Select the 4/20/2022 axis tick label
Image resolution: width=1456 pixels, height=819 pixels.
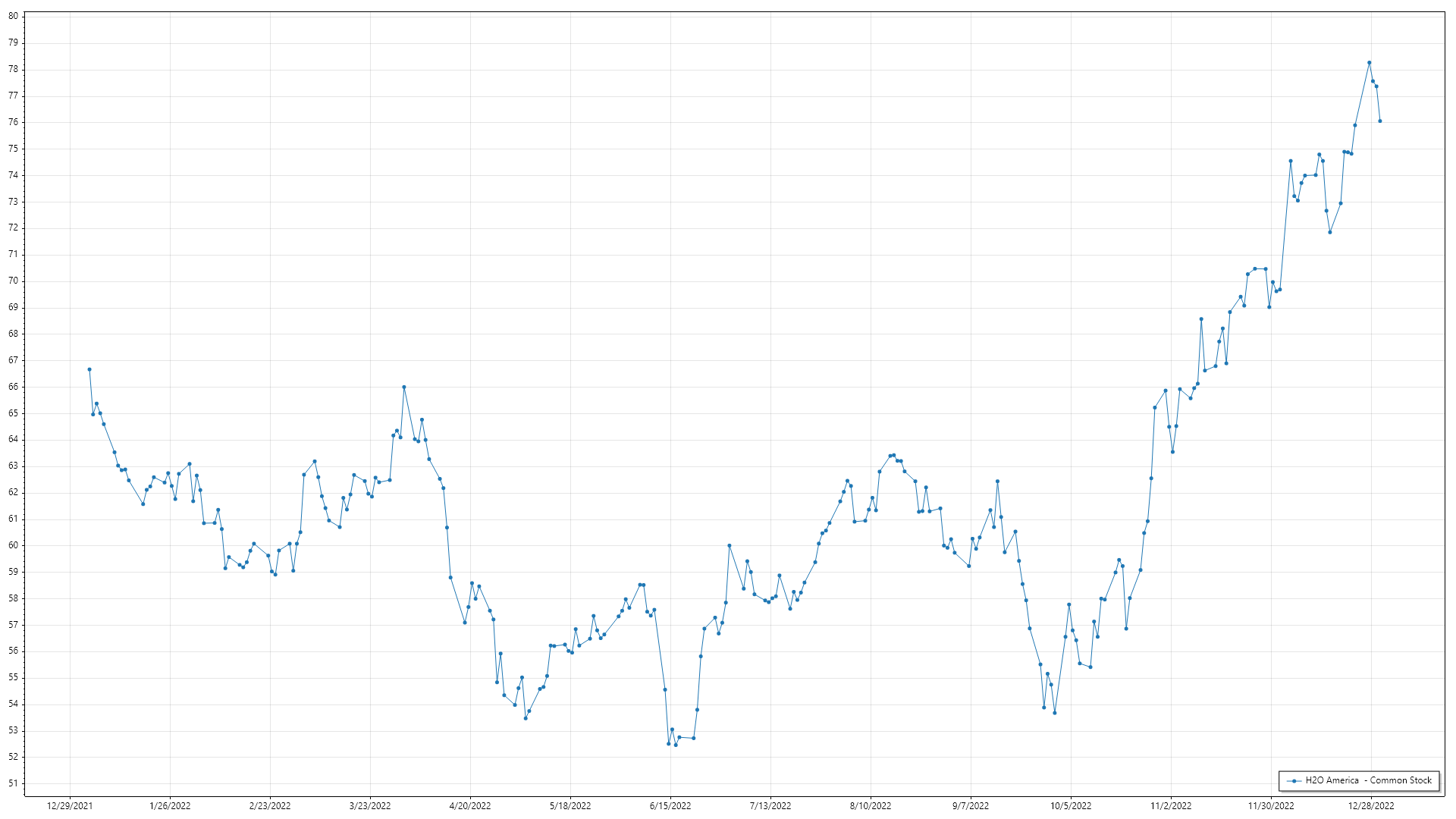pos(470,806)
